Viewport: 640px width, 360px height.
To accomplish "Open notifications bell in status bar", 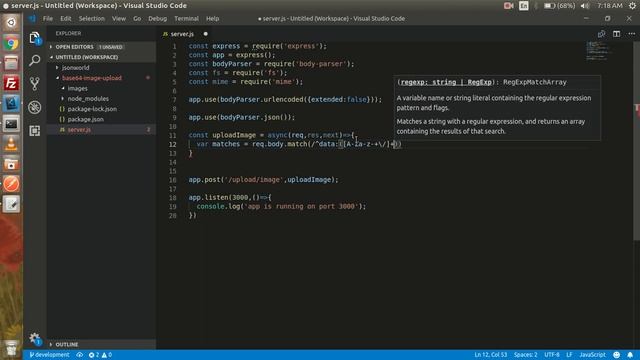I will (630, 355).
